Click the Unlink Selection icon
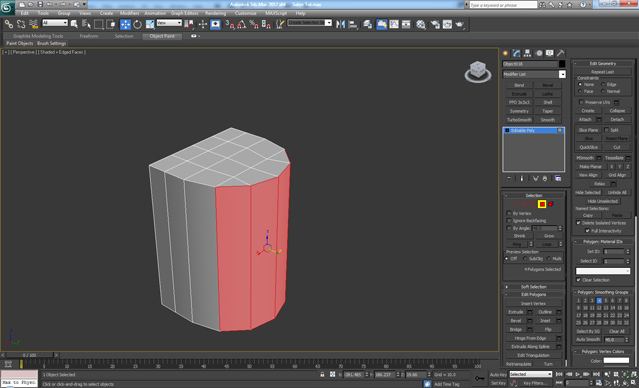Screen dimensions: 639x388 [x=21, y=24]
